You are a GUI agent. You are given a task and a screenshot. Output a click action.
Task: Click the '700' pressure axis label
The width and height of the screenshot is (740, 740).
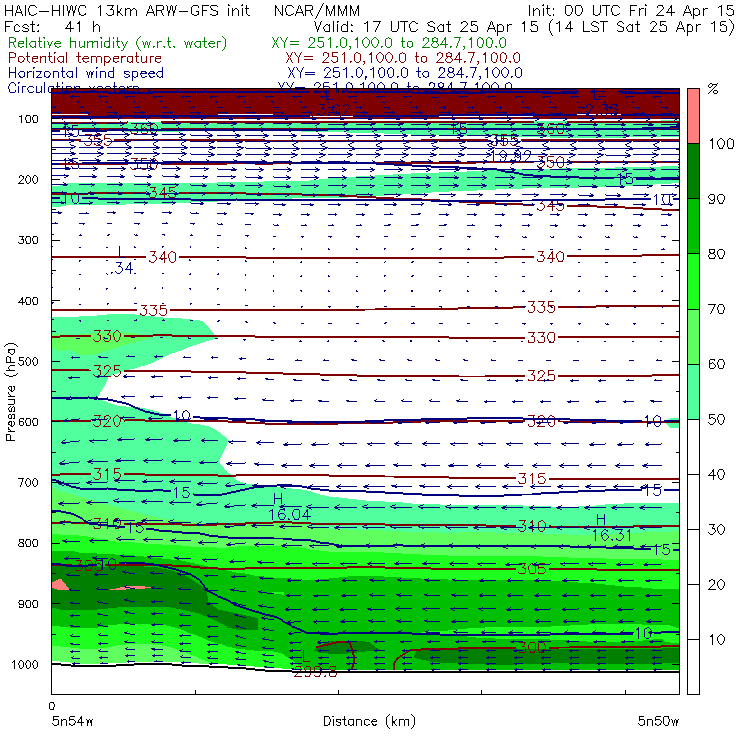point(28,483)
